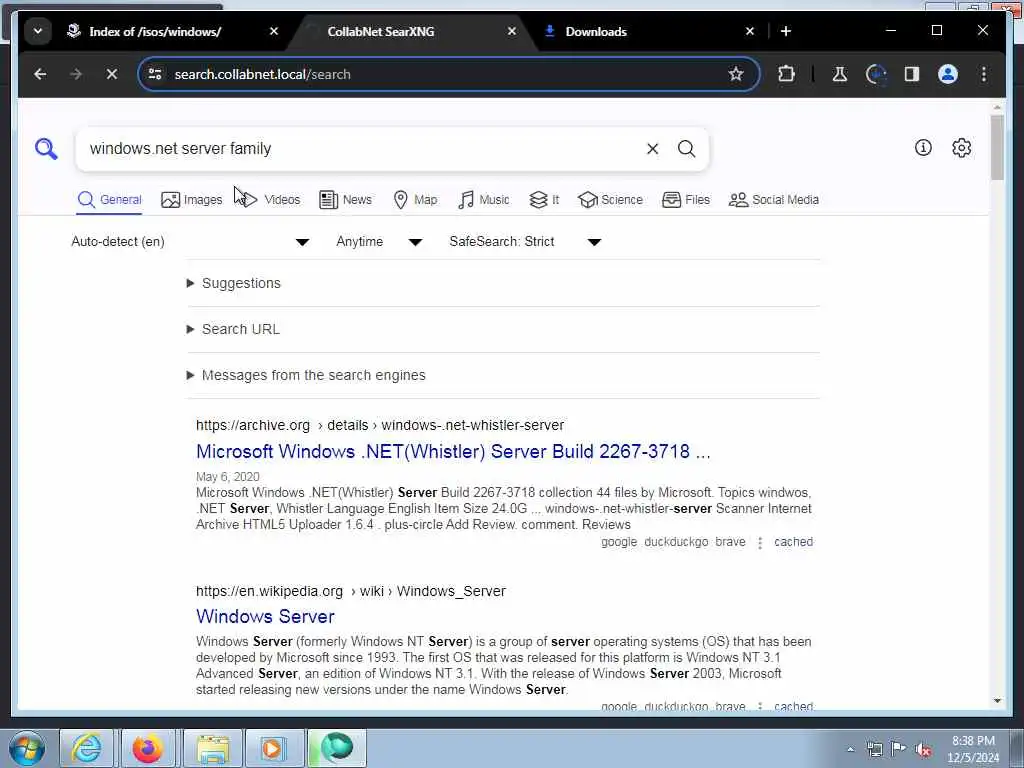Stop loading the page
The height and width of the screenshot is (768, 1024).
coord(112,74)
